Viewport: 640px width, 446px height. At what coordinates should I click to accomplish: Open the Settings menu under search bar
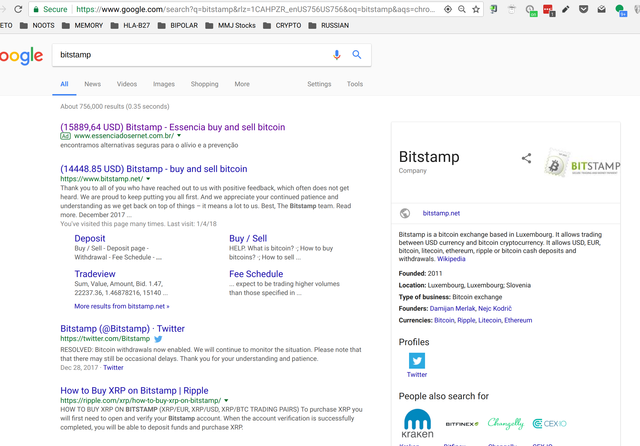point(319,84)
